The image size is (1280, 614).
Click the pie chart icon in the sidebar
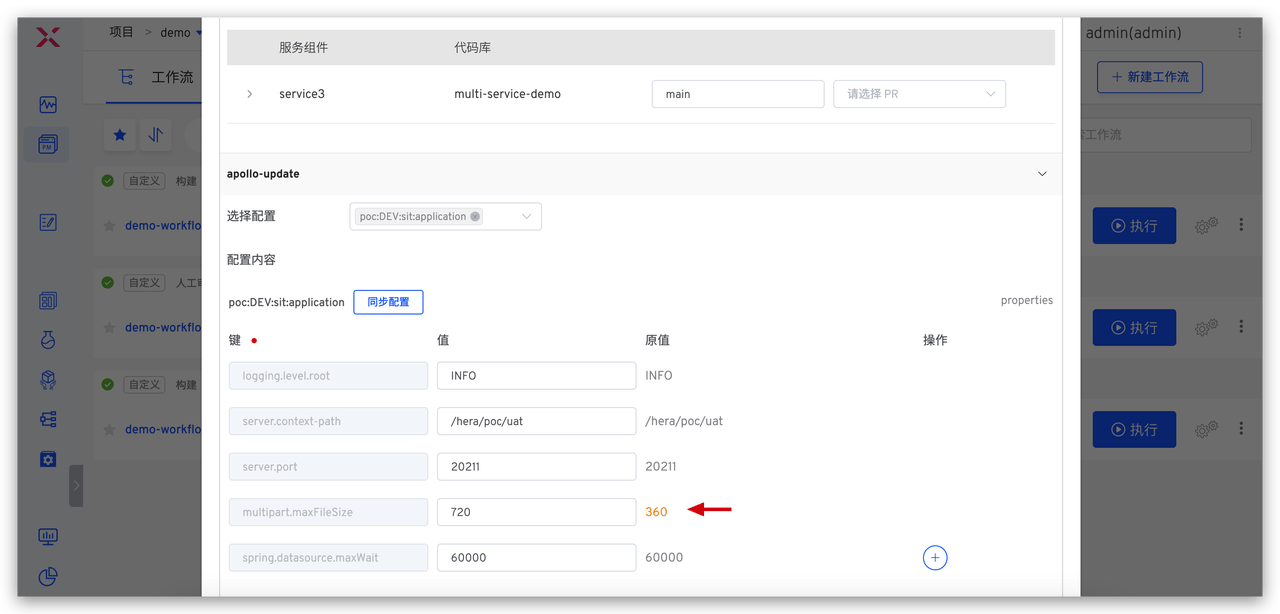click(x=48, y=576)
